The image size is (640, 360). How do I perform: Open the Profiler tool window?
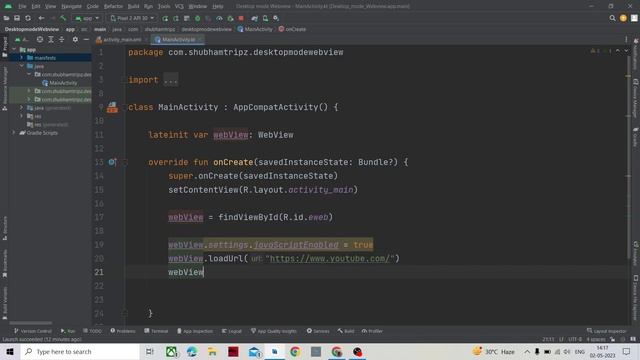pyautogui.click(x=372, y=331)
